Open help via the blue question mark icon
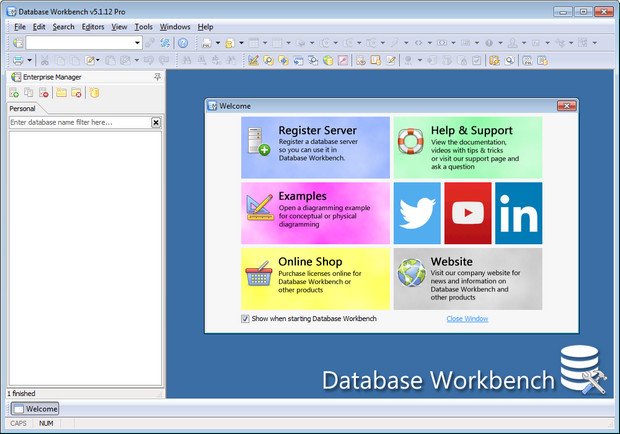The image size is (620, 434). point(183,43)
